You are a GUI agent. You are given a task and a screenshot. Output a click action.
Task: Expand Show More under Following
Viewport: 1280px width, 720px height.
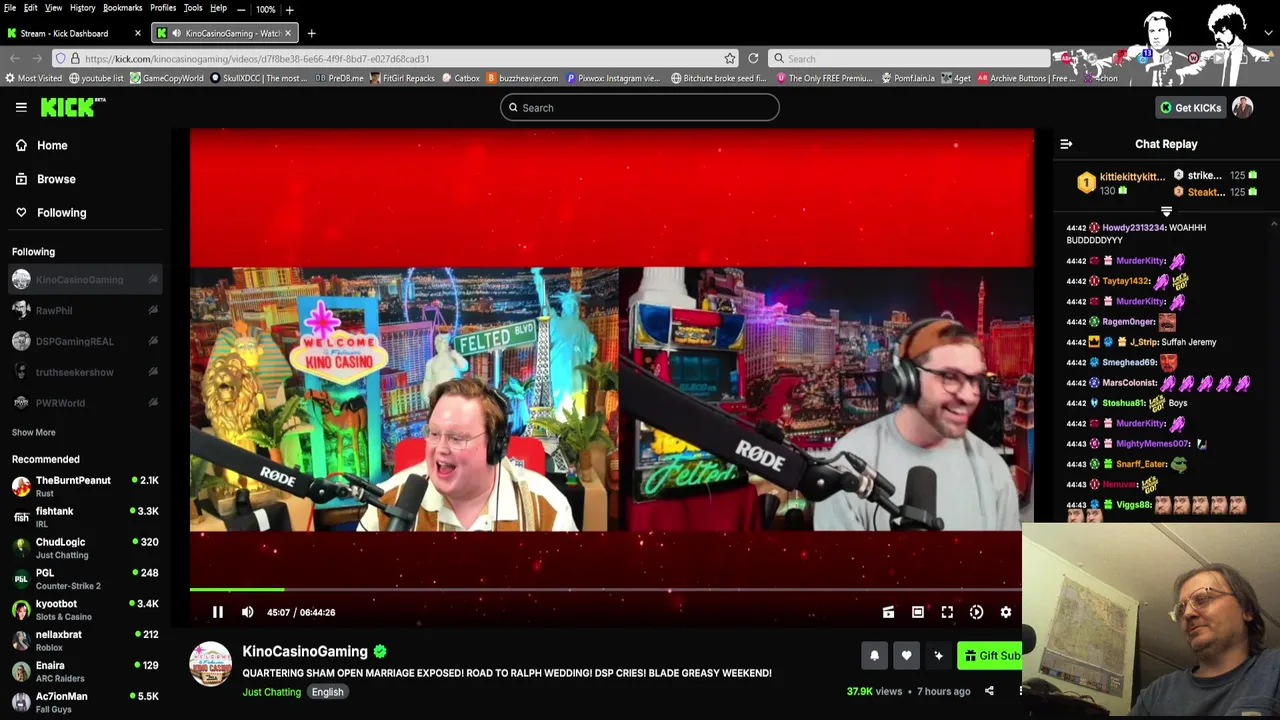[33, 432]
